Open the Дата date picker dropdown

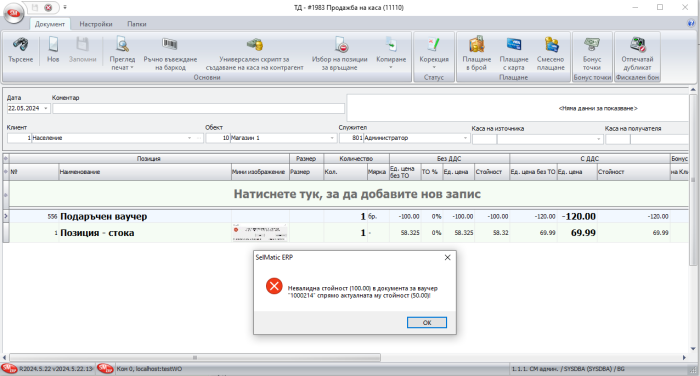click(x=46, y=109)
